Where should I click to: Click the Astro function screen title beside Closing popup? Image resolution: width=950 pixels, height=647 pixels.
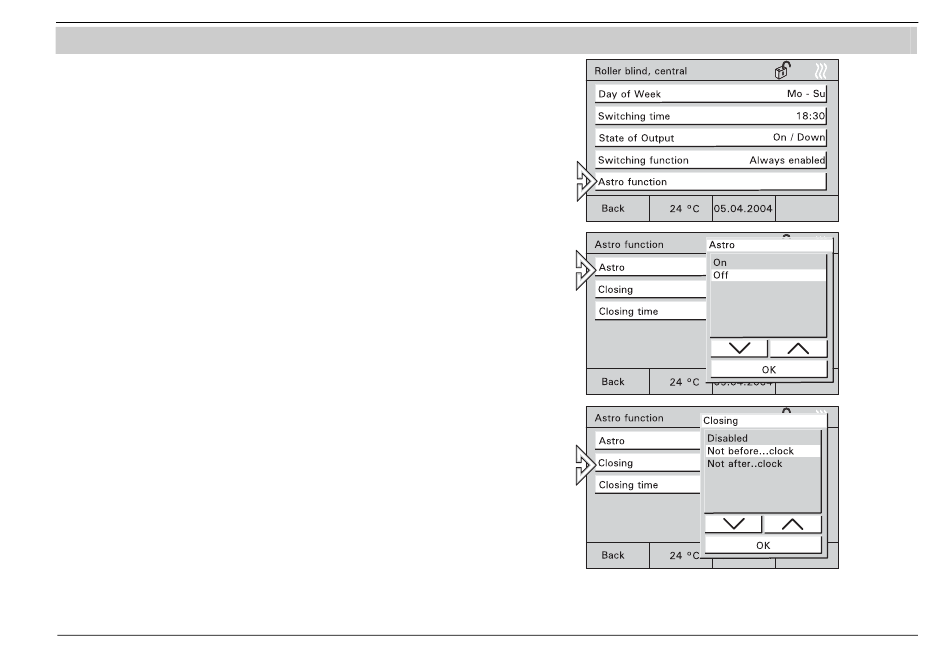[629, 417]
